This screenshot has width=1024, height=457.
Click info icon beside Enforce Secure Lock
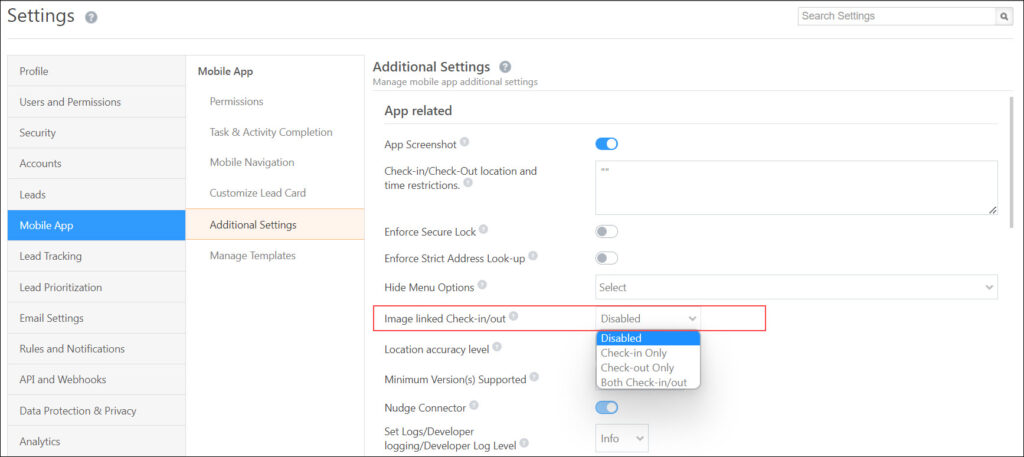(483, 229)
